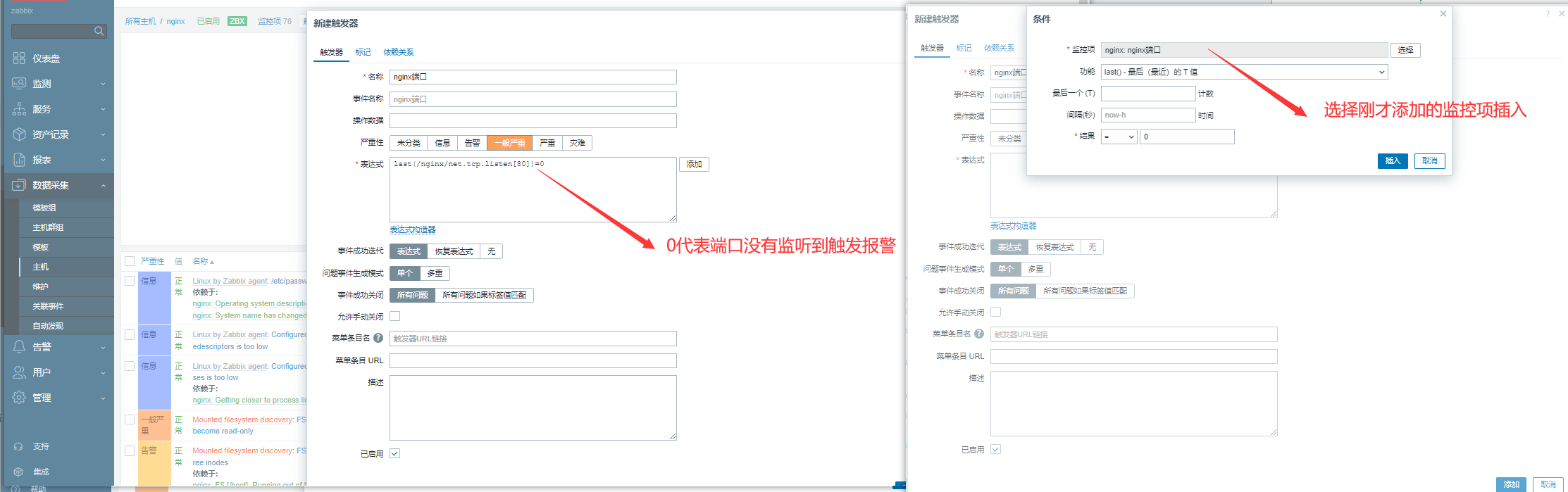Open the 功能 last() function dropdown
The width and height of the screenshot is (1568, 492).
point(1245,72)
